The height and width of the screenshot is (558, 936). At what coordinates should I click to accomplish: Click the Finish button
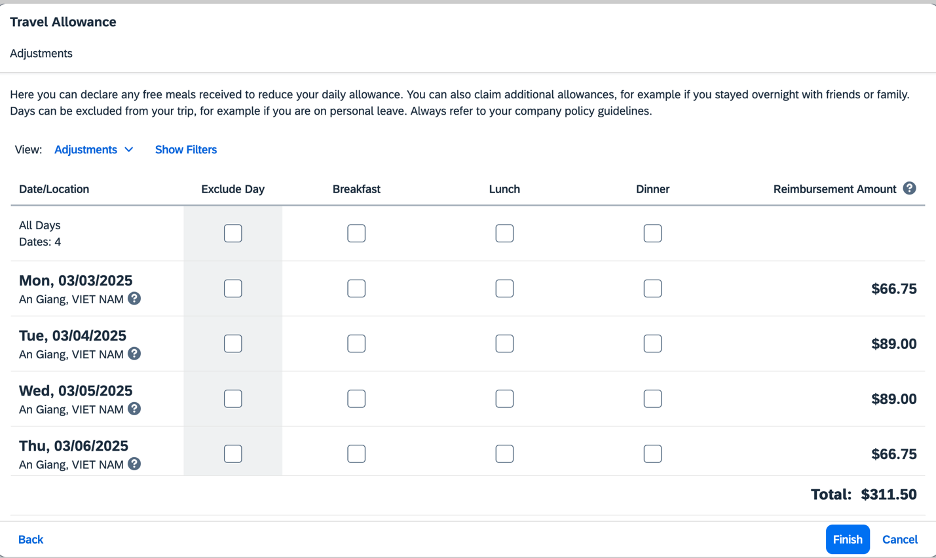(848, 539)
